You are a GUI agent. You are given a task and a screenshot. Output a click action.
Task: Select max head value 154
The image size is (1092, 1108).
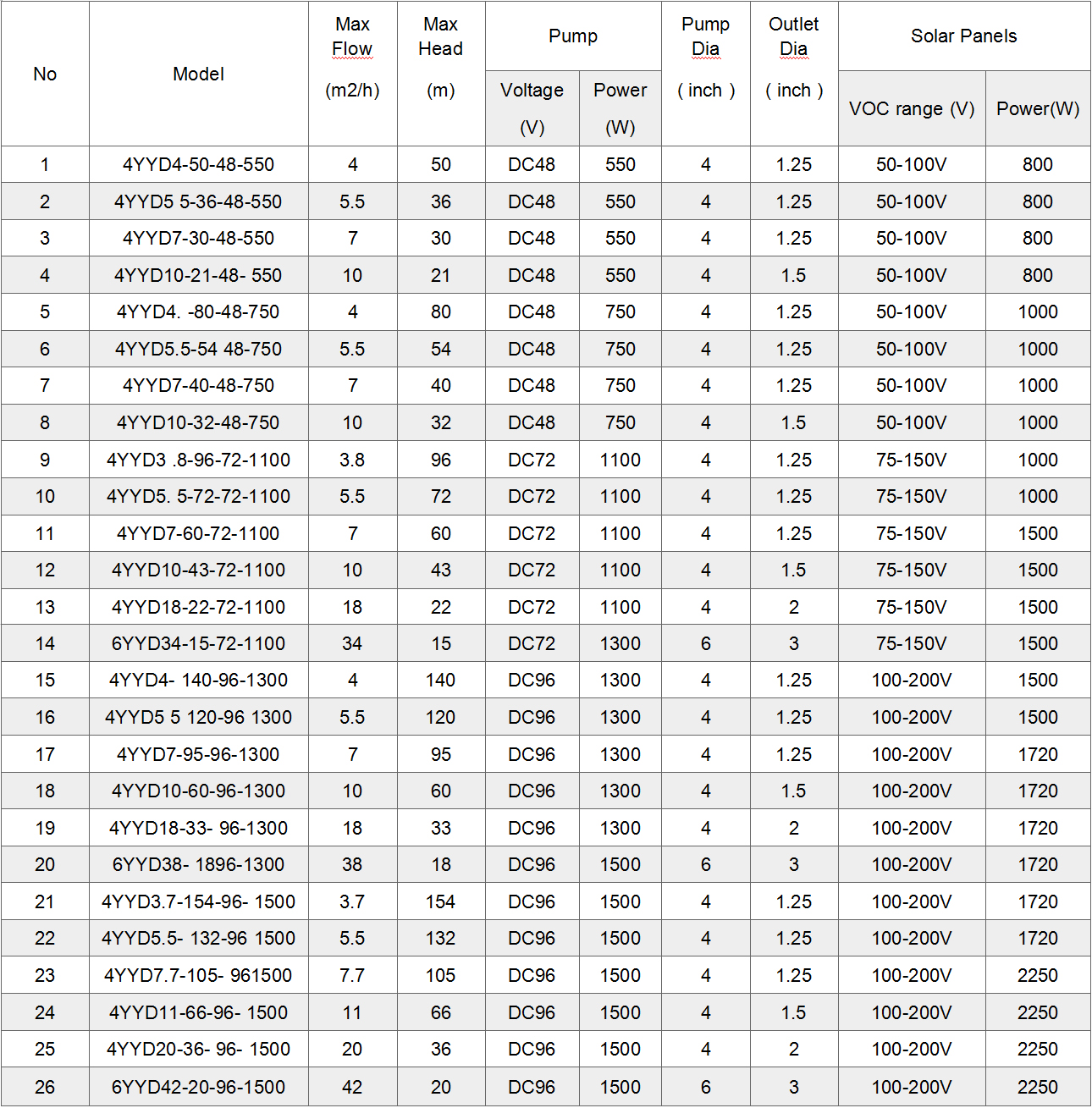pos(440,901)
